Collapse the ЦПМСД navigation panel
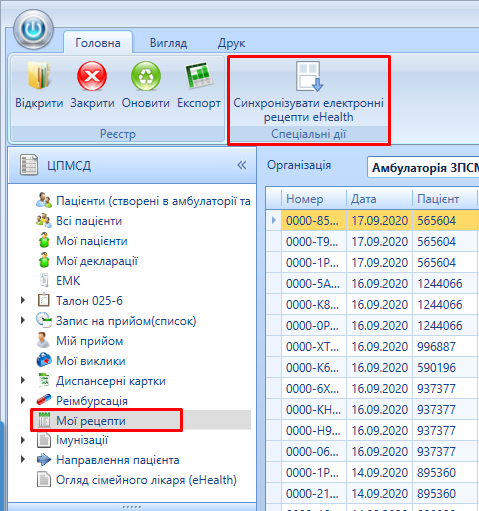This screenshot has height=511, width=479. tap(242, 165)
